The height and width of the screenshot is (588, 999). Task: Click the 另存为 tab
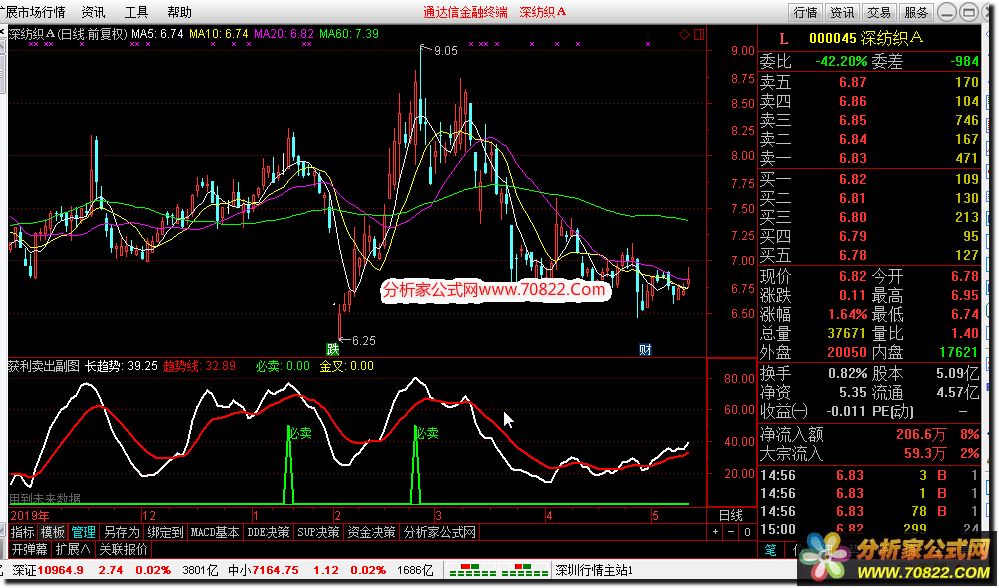coord(121,532)
